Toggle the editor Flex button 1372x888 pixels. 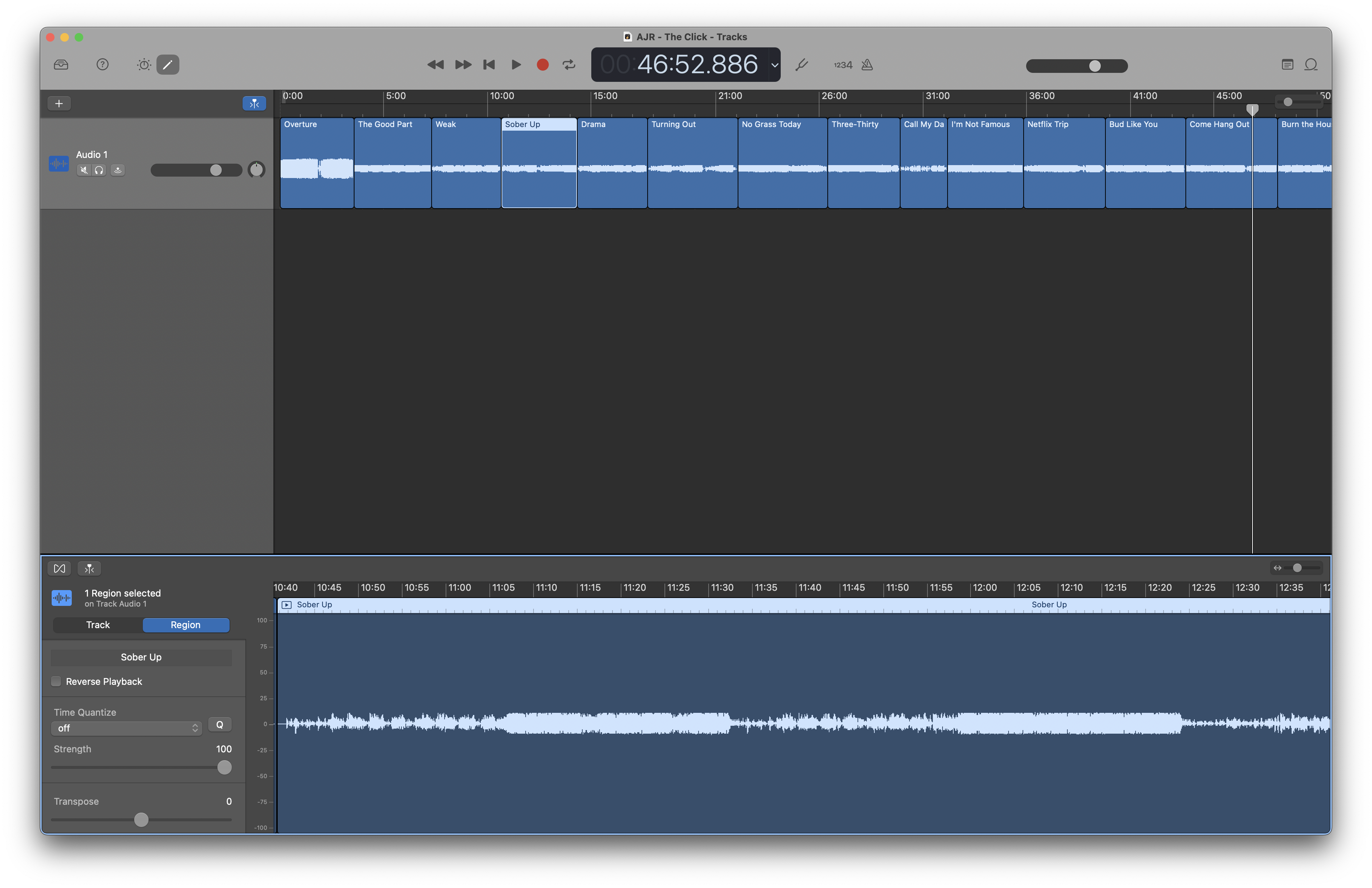tap(59, 569)
